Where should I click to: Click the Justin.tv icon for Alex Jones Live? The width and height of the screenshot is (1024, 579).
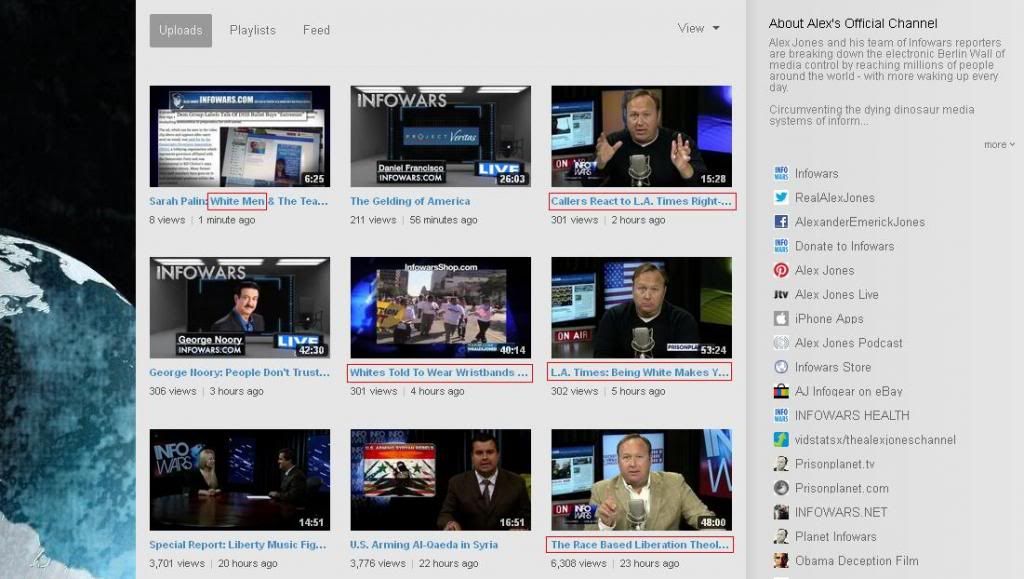(x=781, y=295)
